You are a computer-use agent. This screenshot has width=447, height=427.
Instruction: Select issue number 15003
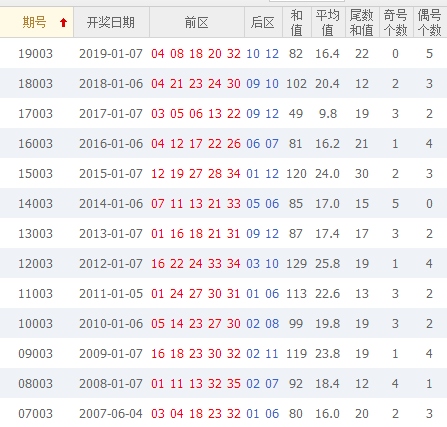point(35,174)
